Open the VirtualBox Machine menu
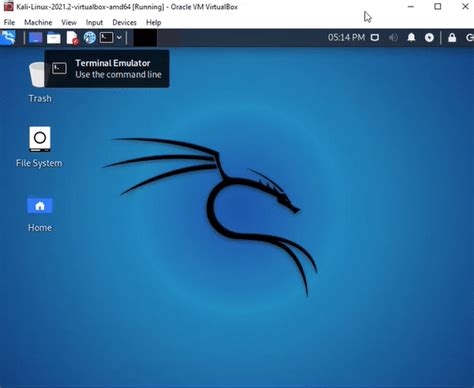 coord(38,22)
